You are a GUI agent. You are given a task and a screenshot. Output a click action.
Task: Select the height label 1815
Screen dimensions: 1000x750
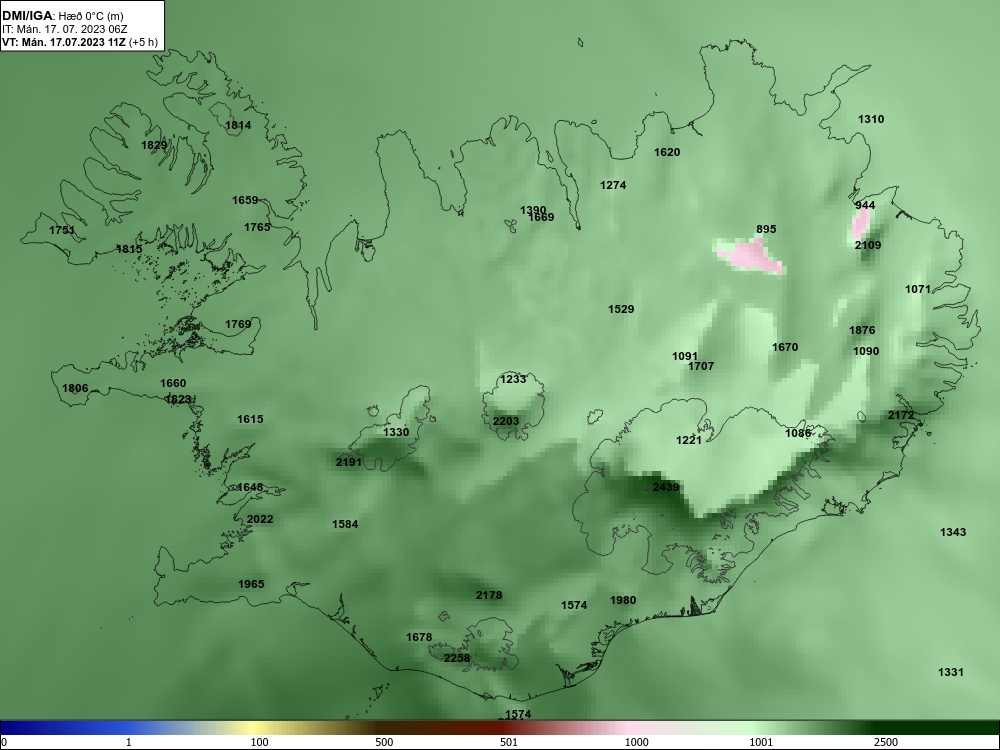click(x=129, y=249)
